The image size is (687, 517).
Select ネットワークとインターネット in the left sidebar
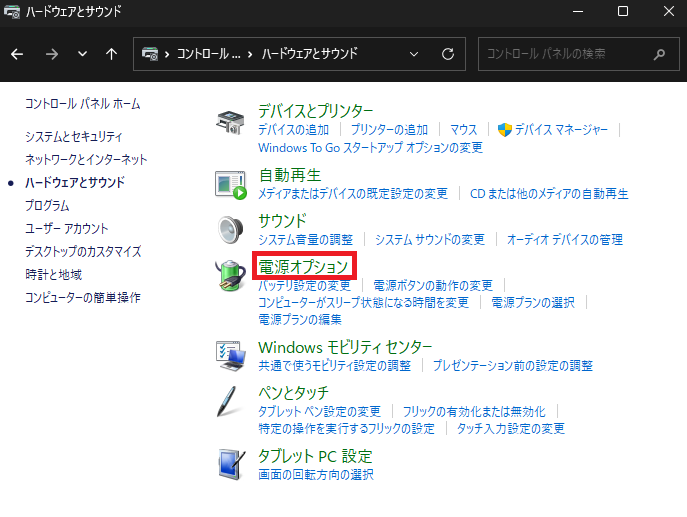(86, 159)
